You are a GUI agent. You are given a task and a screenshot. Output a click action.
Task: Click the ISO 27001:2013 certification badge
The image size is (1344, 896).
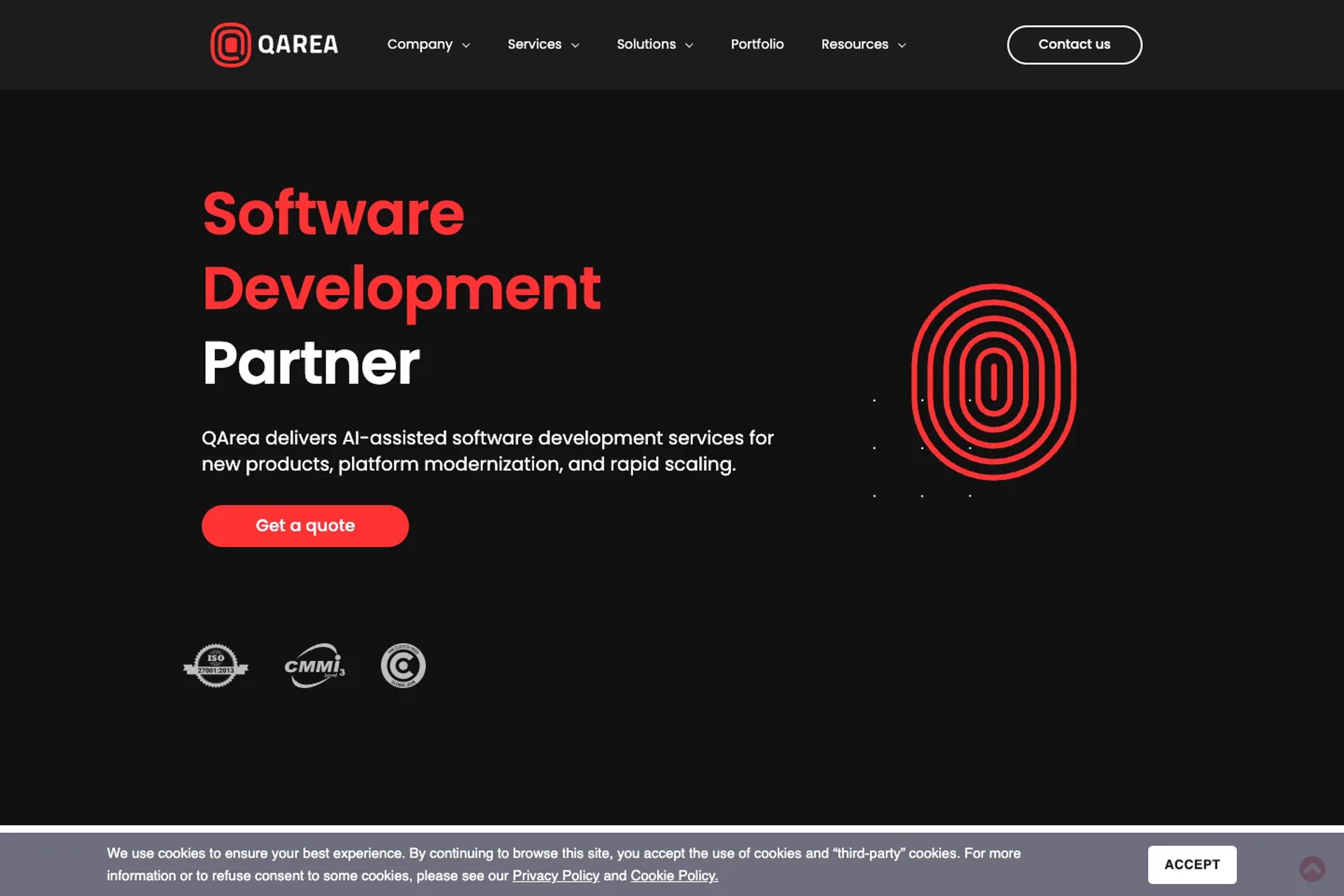click(x=216, y=666)
